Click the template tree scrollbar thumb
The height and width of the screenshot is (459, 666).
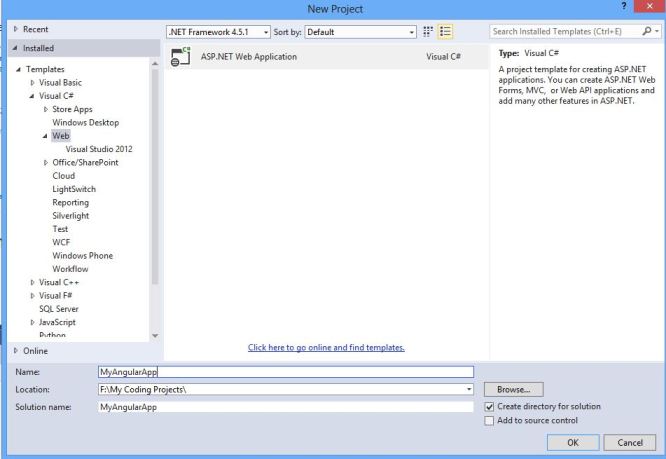click(x=155, y=176)
